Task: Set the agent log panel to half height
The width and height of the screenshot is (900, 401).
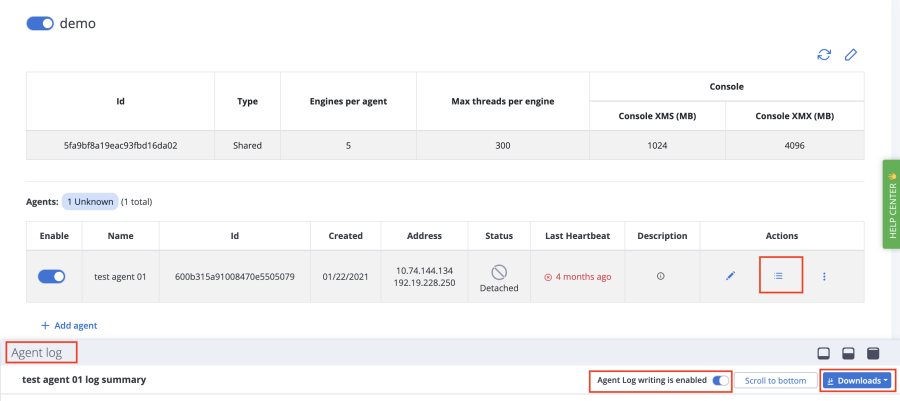Action: (848, 353)
